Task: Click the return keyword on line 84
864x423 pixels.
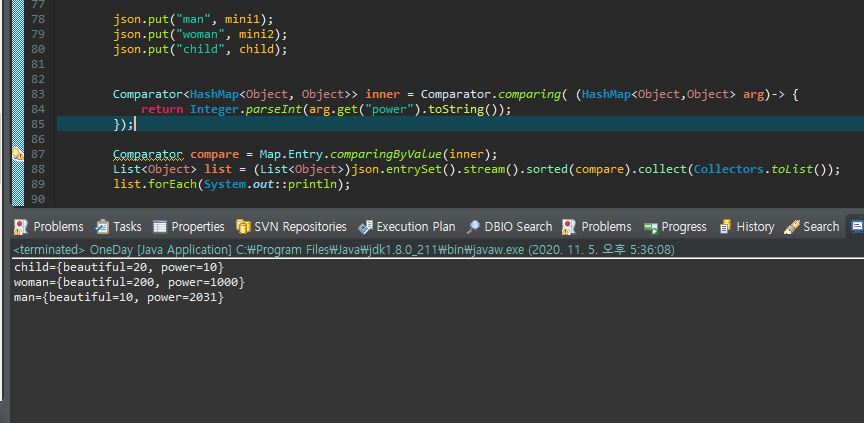Action: [x=162, y=110]
